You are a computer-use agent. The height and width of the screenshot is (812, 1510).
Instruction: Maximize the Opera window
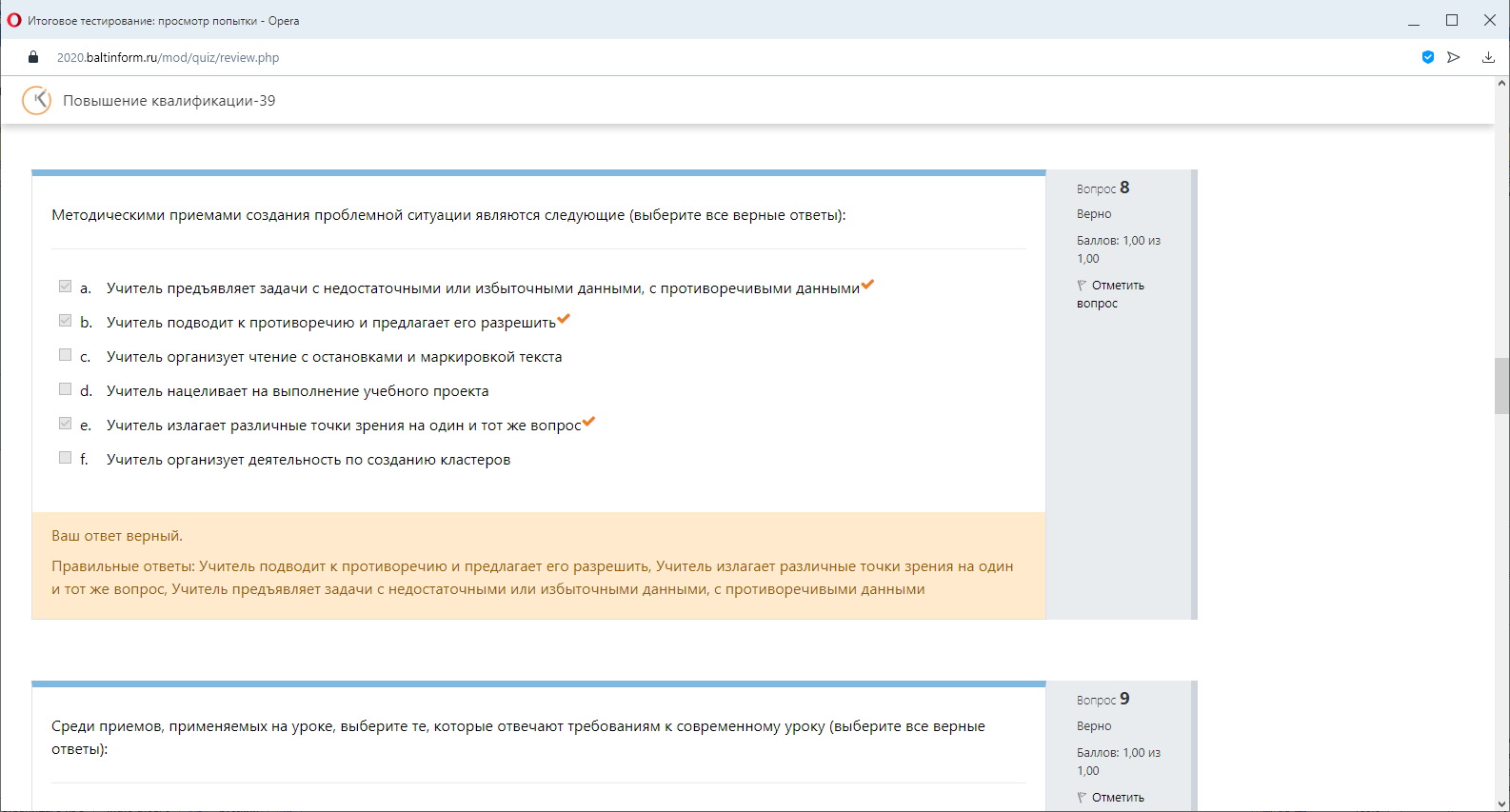pos(1452,20)
